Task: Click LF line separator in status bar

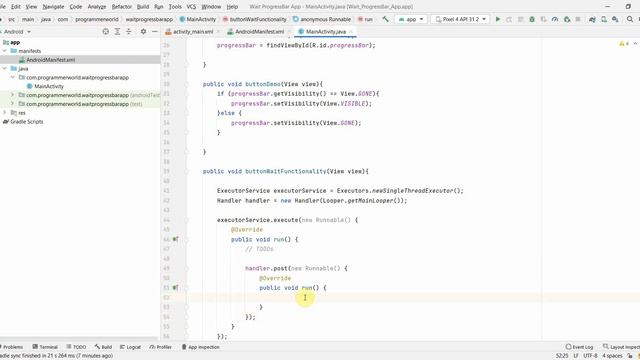Action: pyautogui.click(x=576, y=356)
